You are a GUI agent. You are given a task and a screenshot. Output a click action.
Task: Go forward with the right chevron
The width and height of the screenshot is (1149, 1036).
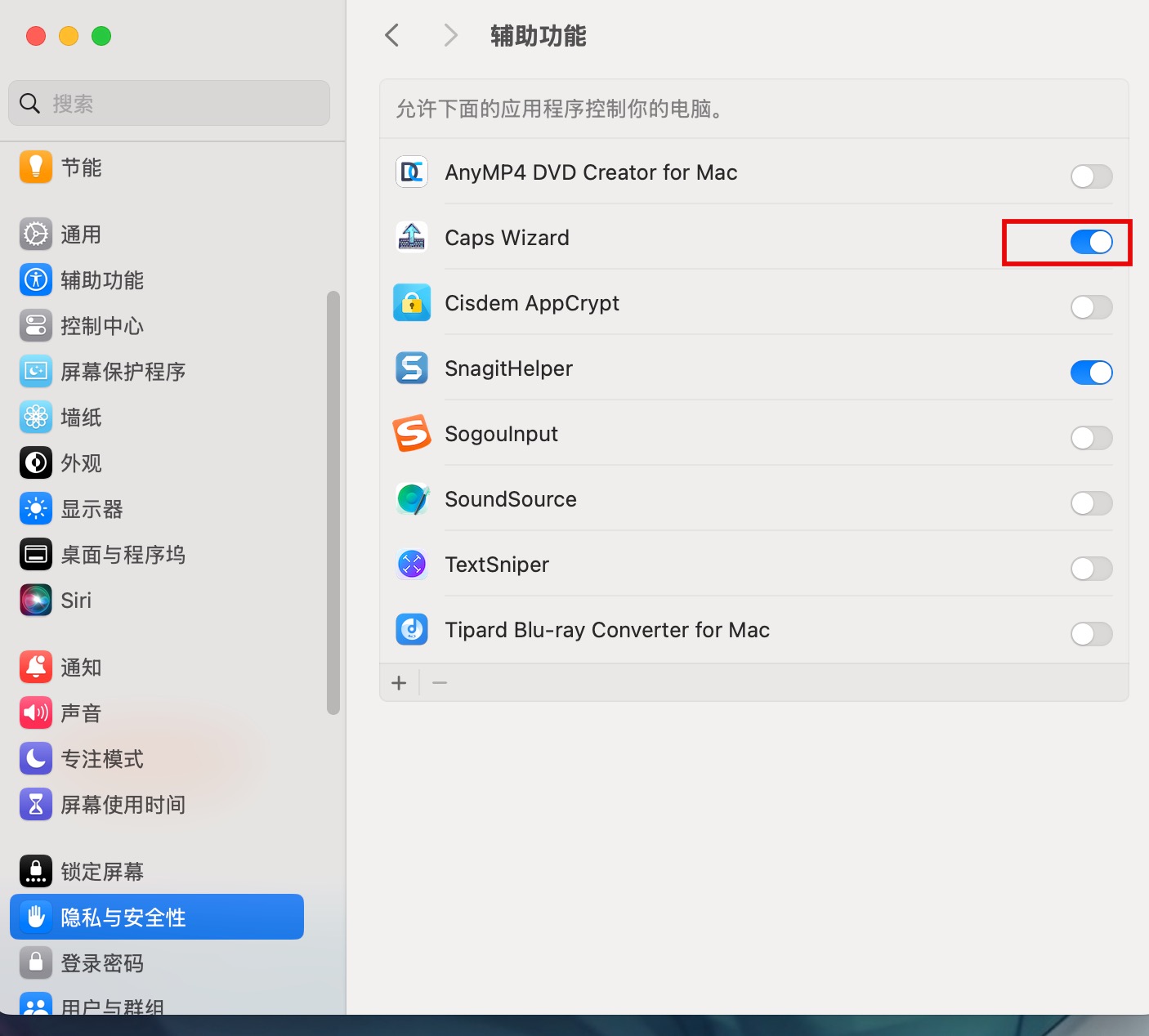point(450,35)
